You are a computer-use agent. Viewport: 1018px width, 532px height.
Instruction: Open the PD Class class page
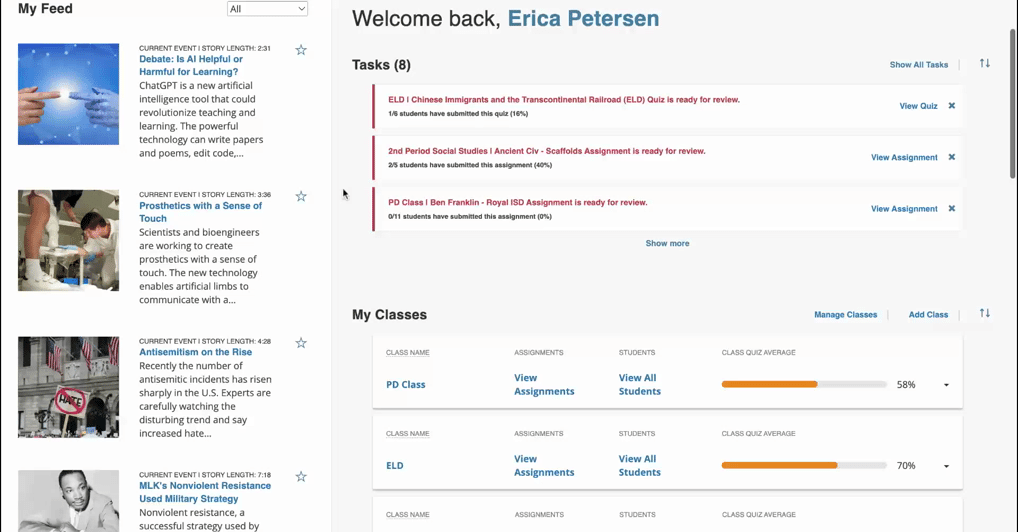(406, 385)
